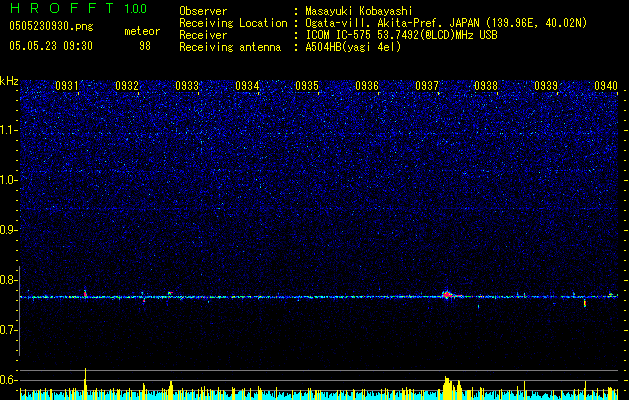Click the 0.8 kHz axis label

click(x=9, y=280)
